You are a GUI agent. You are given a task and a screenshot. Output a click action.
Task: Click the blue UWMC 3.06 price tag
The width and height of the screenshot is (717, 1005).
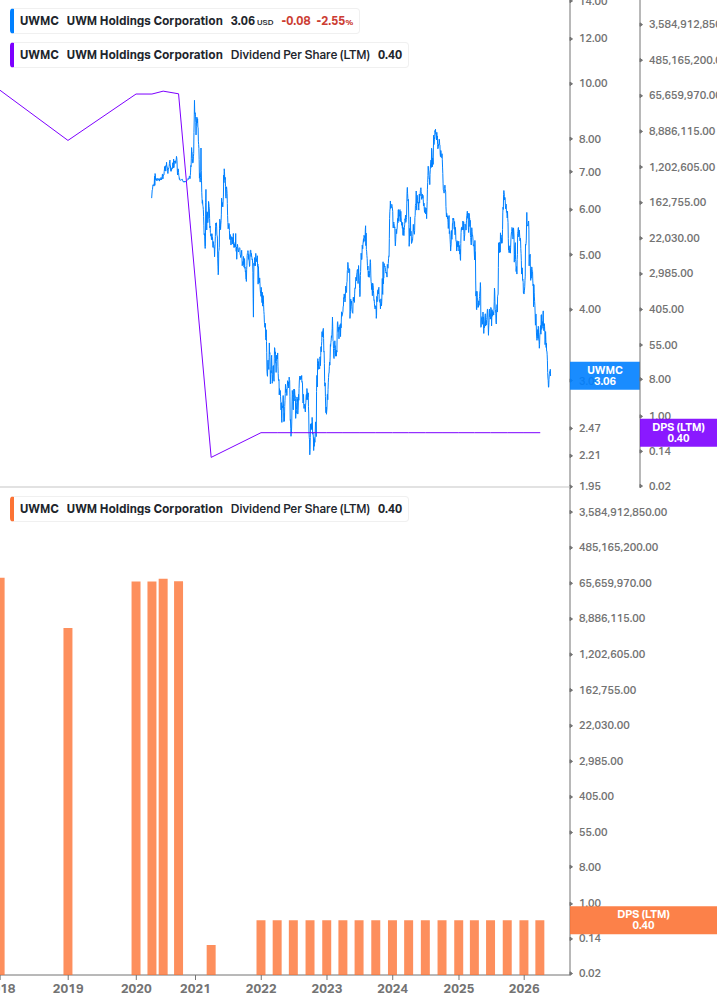[x=605, y=376]
